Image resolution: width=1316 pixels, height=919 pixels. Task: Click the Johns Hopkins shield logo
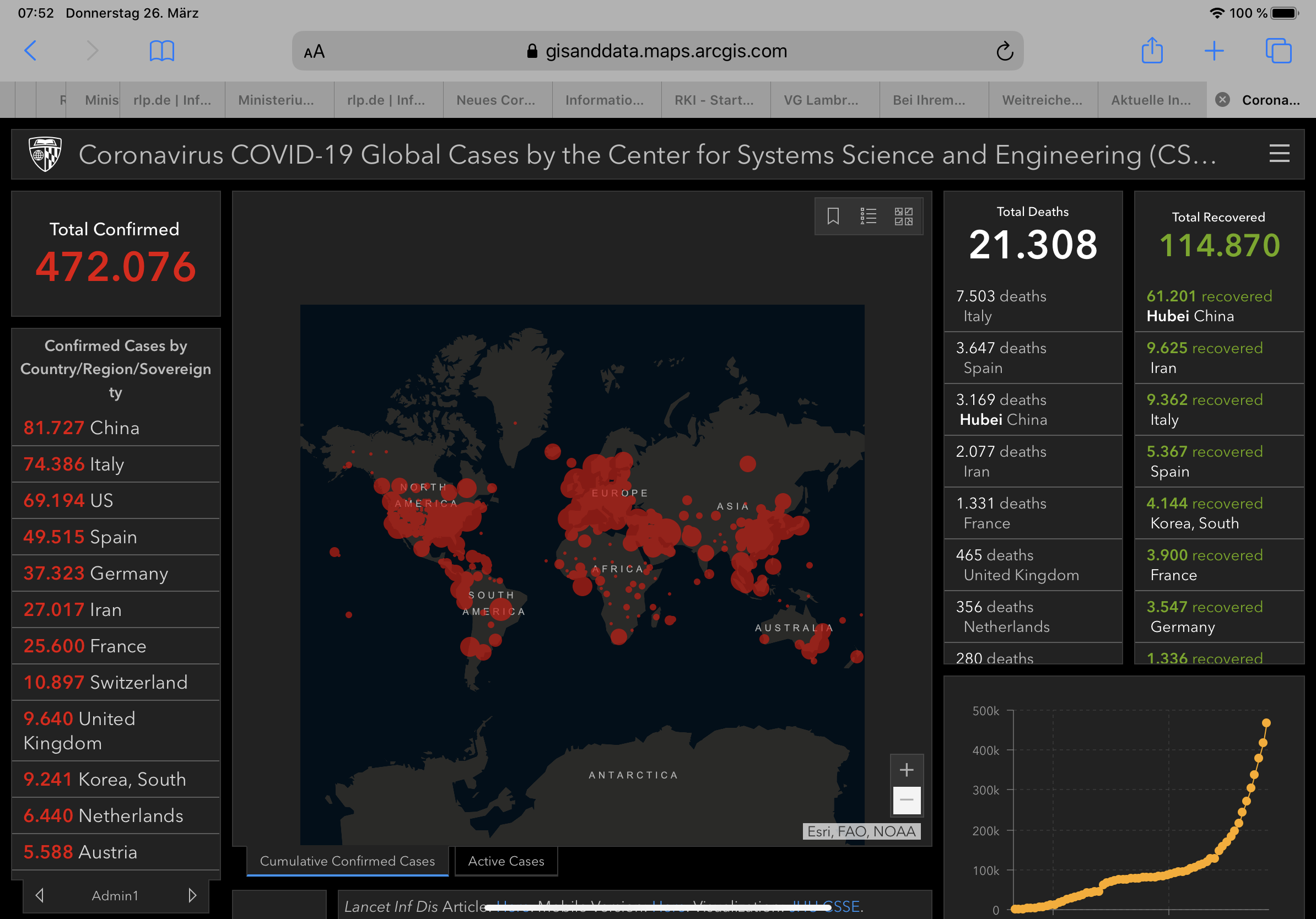pos(45,154)
